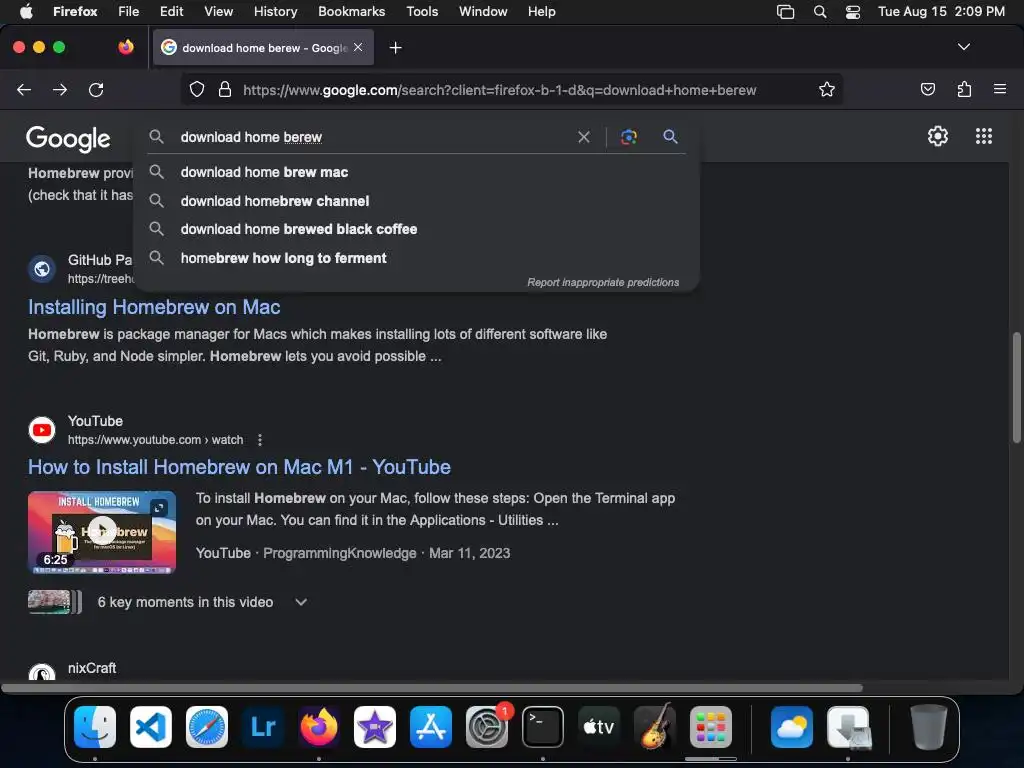Open the Trash in the dock
Screen dimensions: 1024x768
pyautogui.click(x=929, y=727)
